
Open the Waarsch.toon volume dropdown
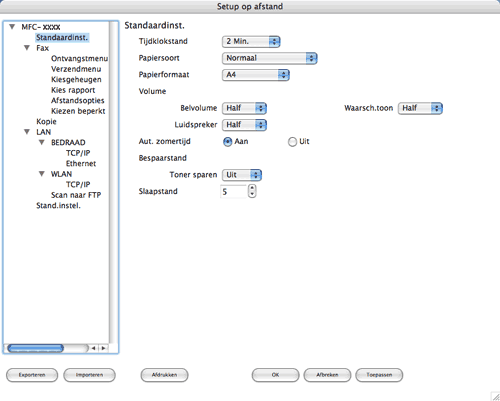tap(420, 108)
